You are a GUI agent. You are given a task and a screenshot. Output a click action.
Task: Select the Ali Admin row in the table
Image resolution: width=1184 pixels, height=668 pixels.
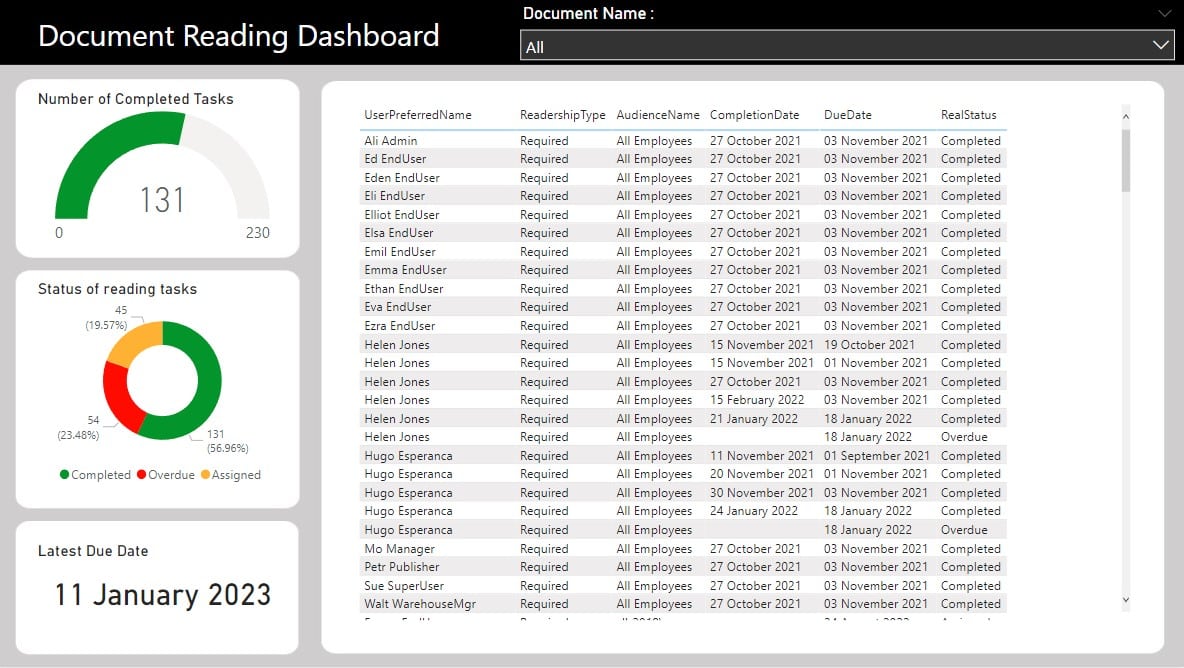pyautogui.click(x=600, y=140)
